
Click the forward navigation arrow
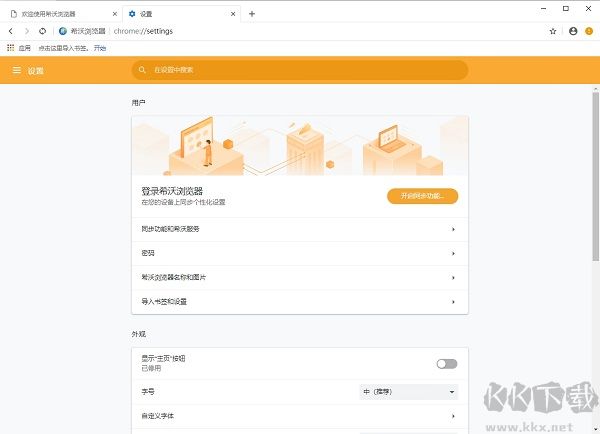tap(27, 31)
